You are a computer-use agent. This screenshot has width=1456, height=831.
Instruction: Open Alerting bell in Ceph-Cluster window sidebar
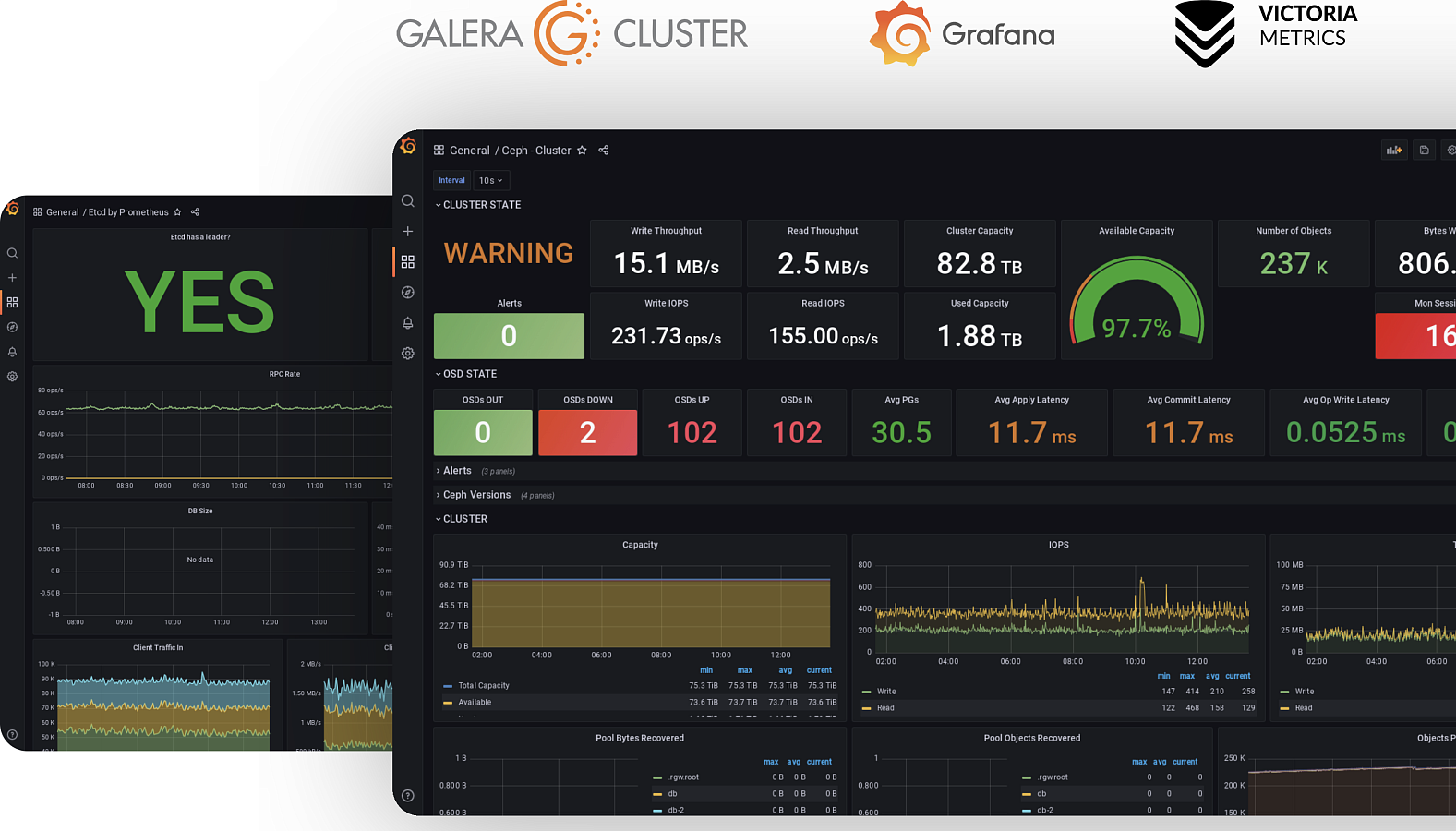[408, 323]
